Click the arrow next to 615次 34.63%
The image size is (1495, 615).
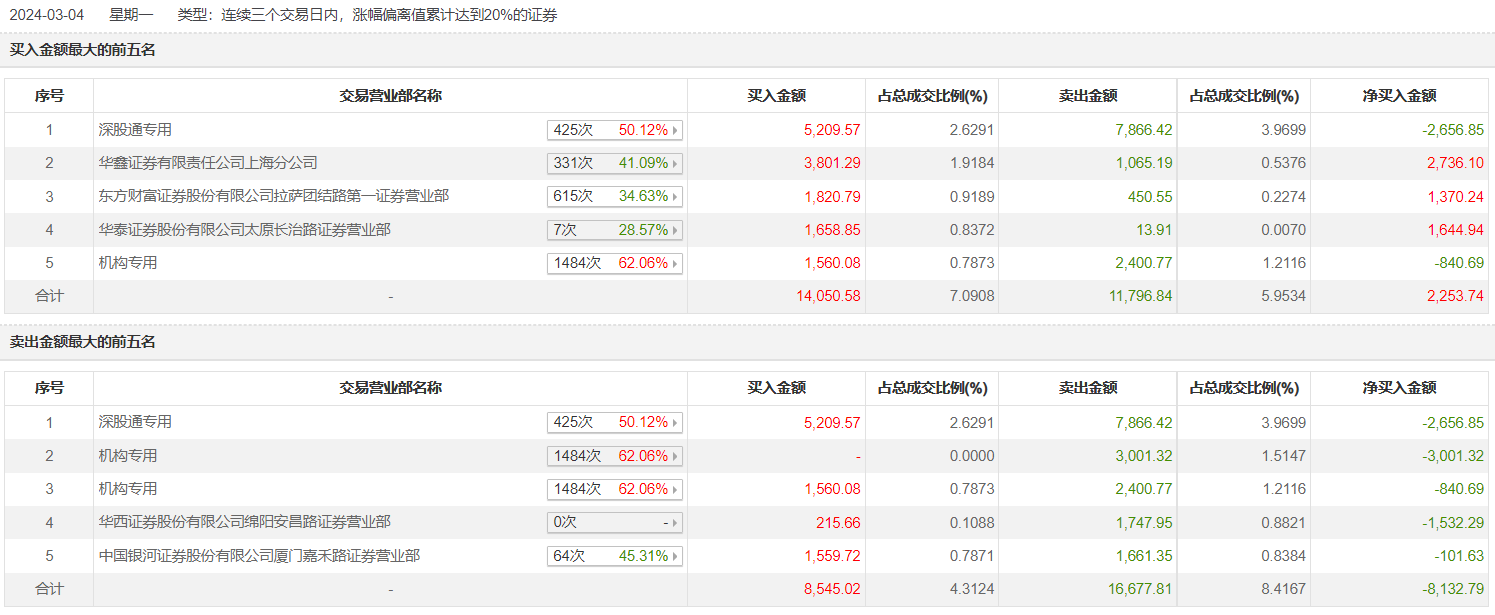pos(676,197)
